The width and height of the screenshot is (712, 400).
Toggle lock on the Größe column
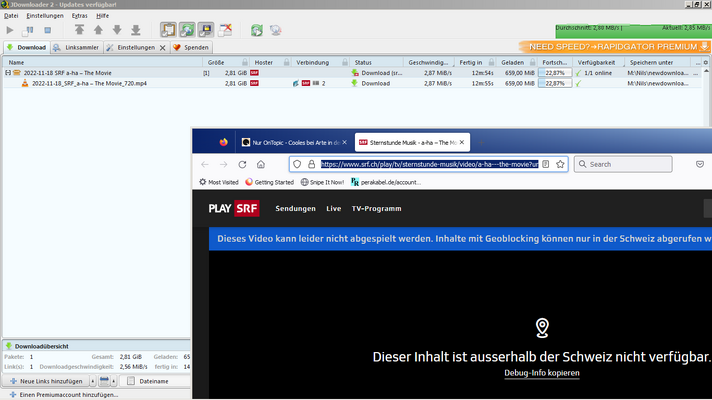pos(245,62)
